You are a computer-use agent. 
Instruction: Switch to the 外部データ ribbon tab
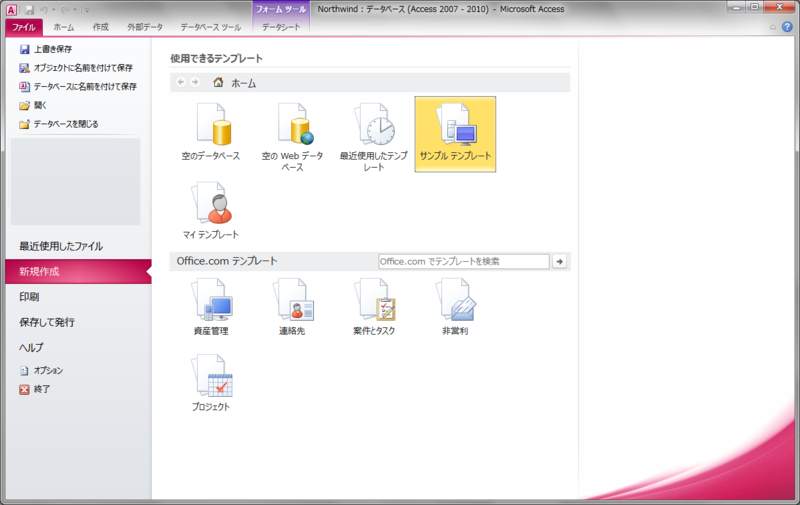[145, 27]
